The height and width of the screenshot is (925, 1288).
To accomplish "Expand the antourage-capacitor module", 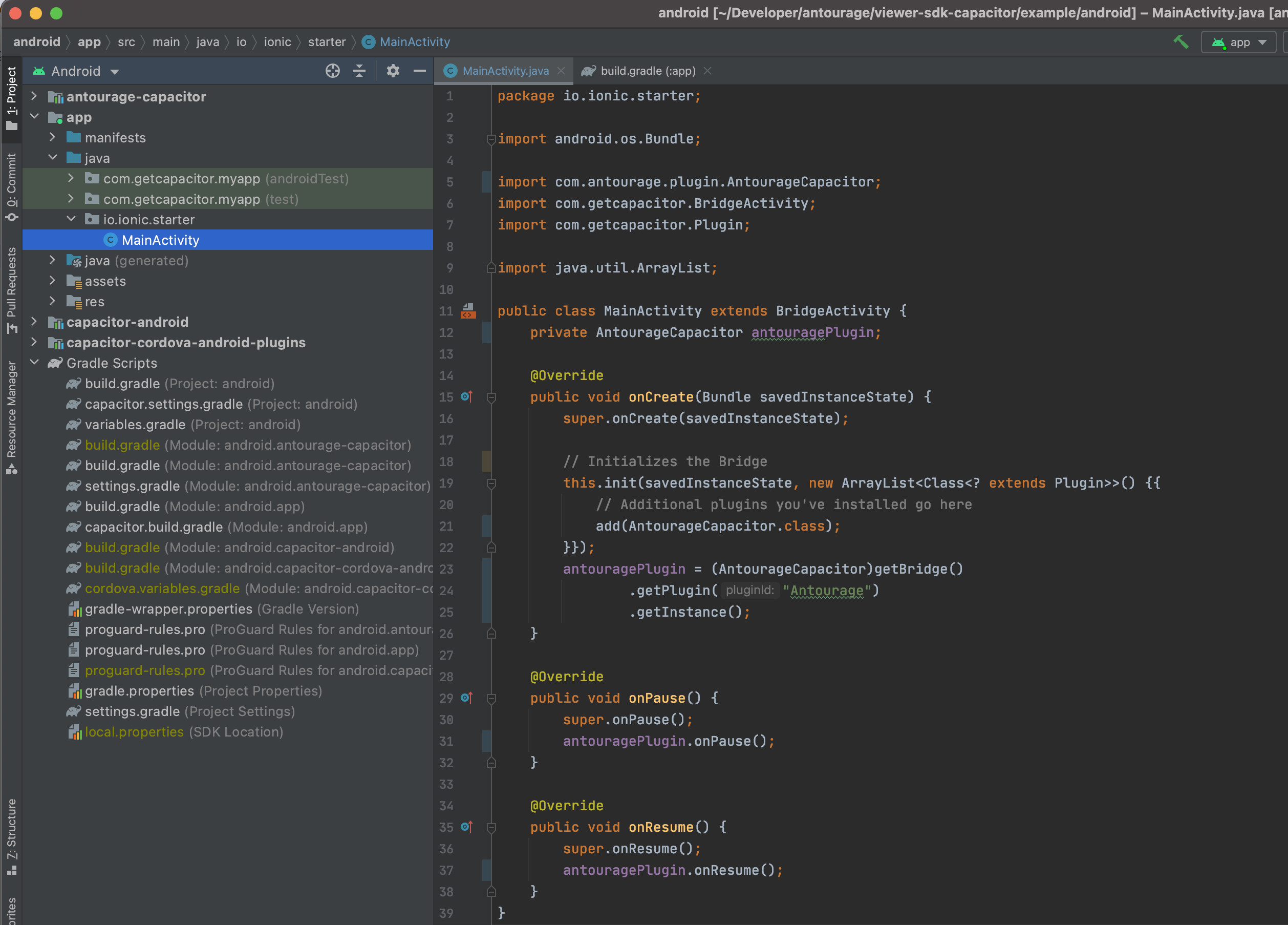I will pyautogui.click(x=34, y=96).
